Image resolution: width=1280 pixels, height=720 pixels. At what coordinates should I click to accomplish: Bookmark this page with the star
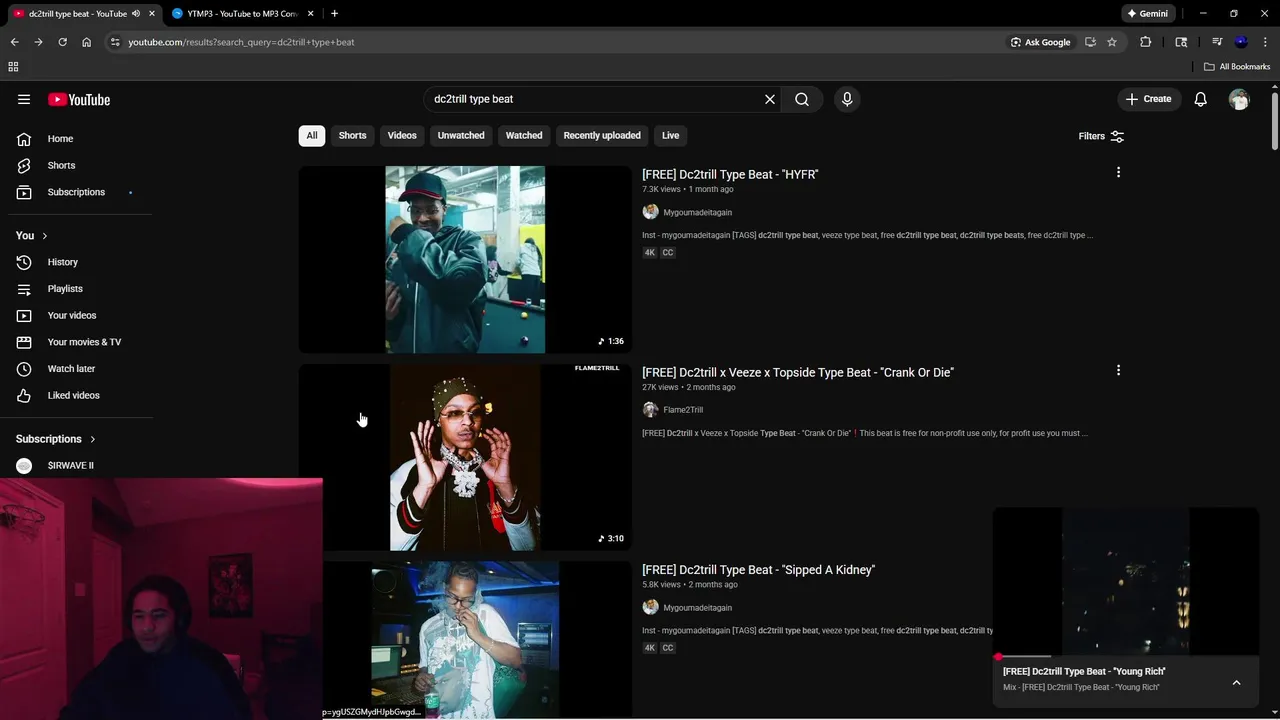(1111, 42)
